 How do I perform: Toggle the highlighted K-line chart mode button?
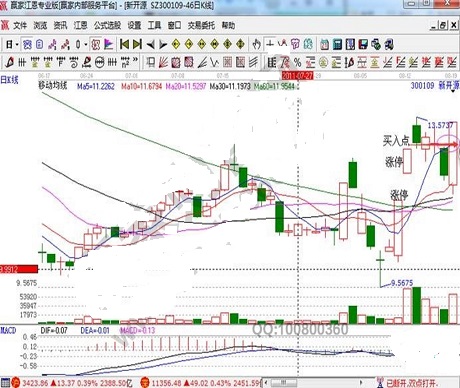click(x=27, y=44)
